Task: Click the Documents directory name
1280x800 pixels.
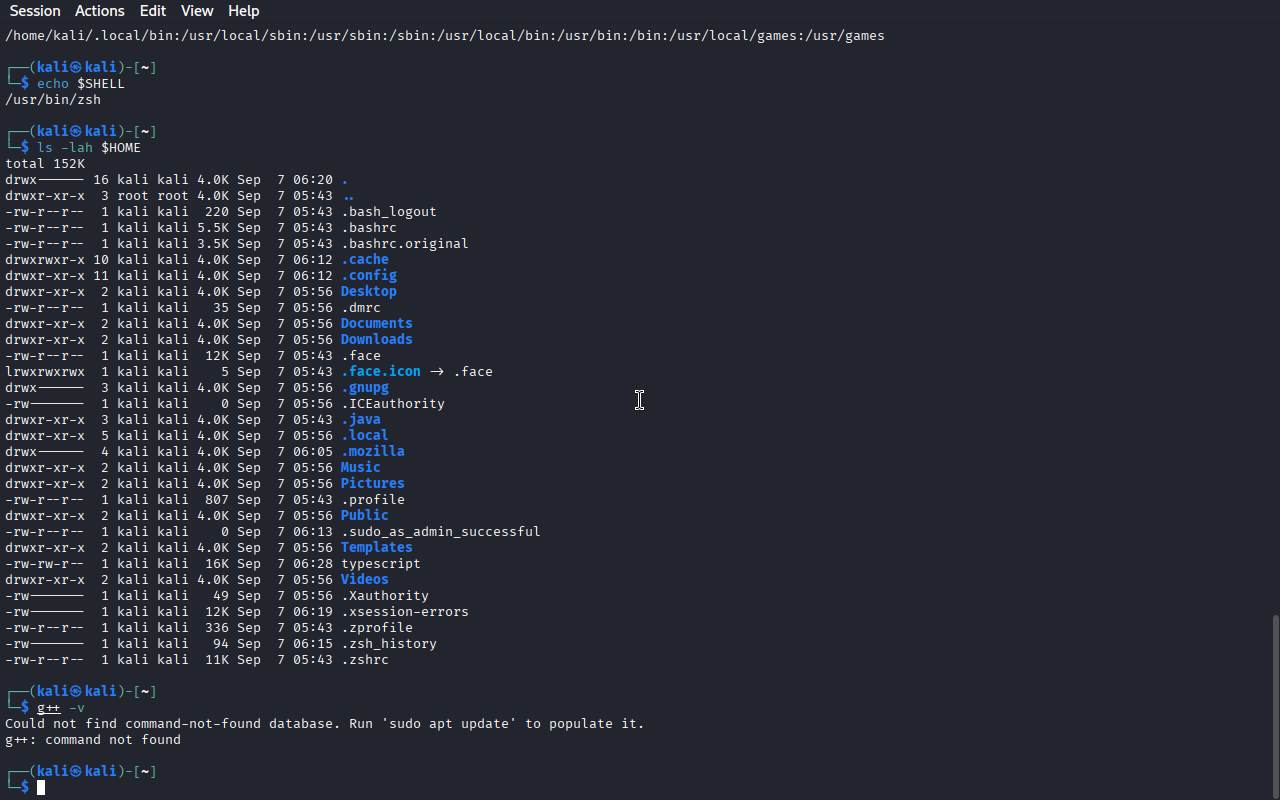Action: pyautogui.click(x=377, y=324)
